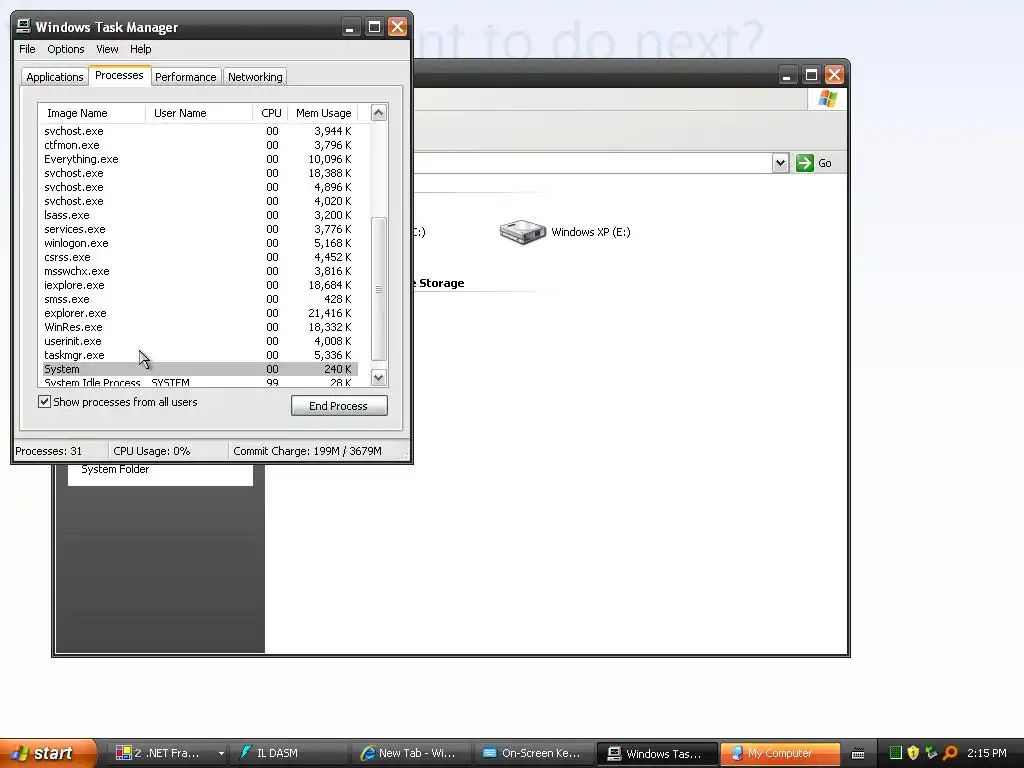Click the green CPU usage tray icon
This screenshot has width=1024, height=768.
(895, 753)
